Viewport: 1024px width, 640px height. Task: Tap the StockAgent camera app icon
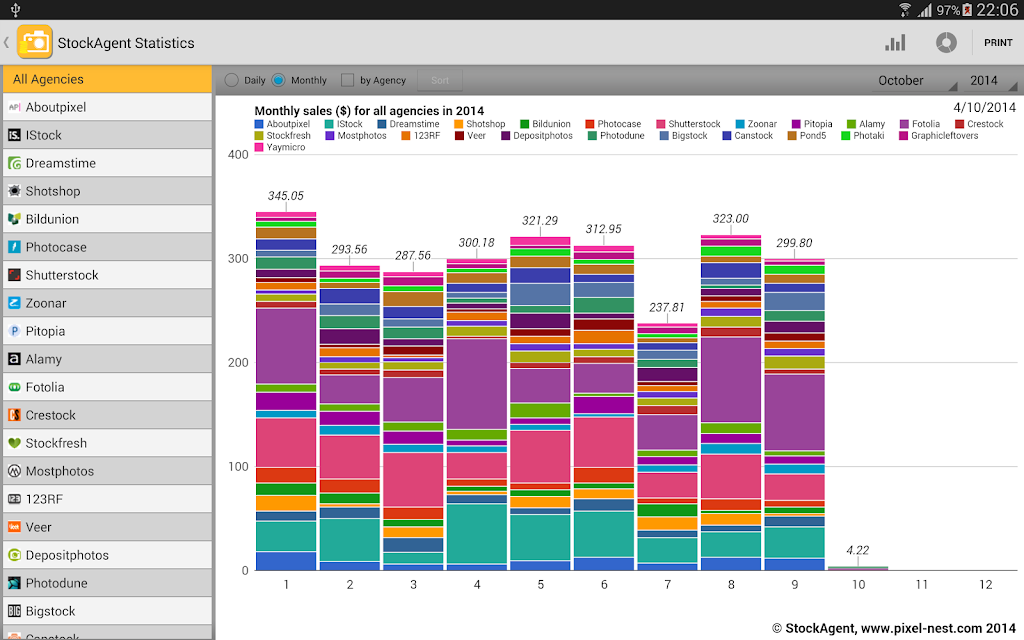click(x=35, y=42)
